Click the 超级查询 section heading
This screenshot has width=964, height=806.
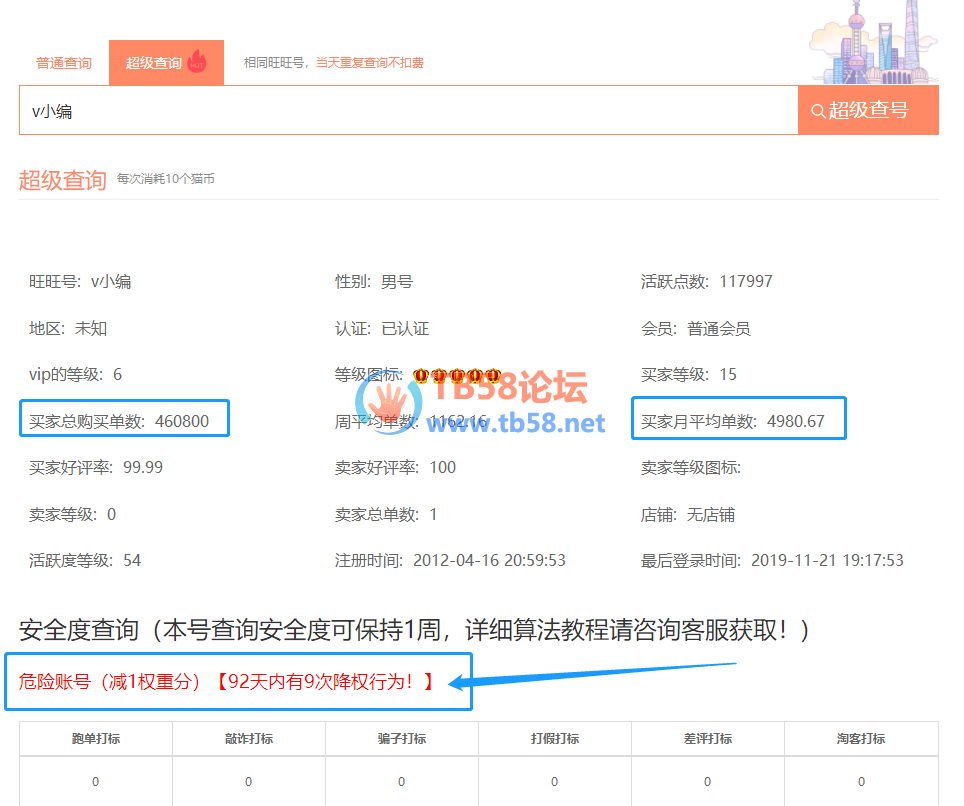pos(62,180)
